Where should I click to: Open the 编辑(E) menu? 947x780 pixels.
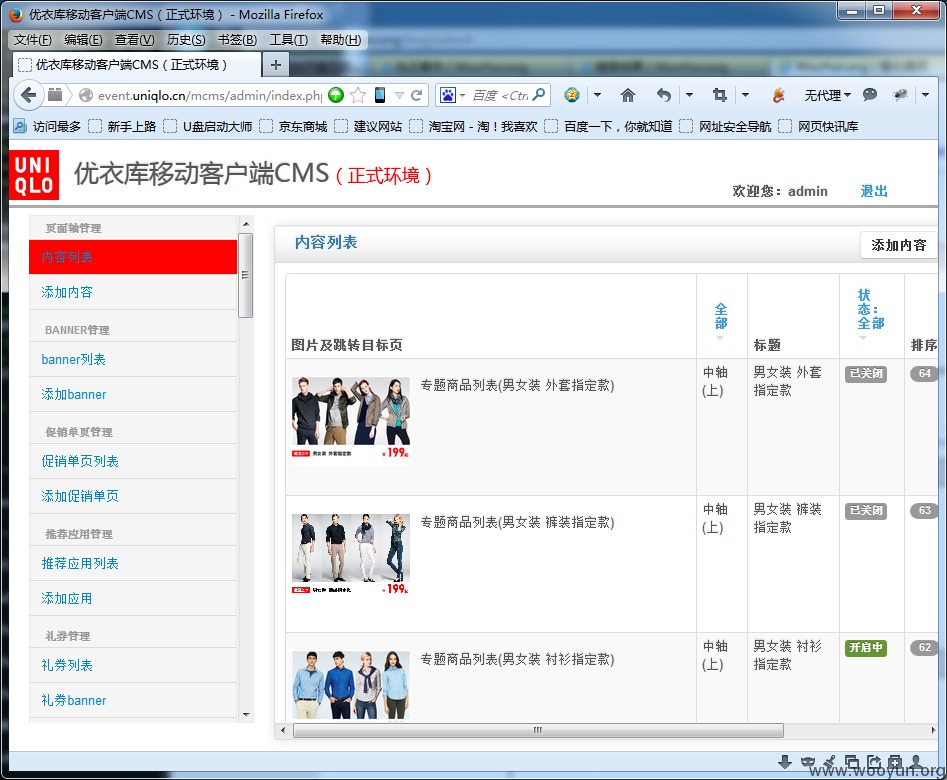(x=83, y=40)
